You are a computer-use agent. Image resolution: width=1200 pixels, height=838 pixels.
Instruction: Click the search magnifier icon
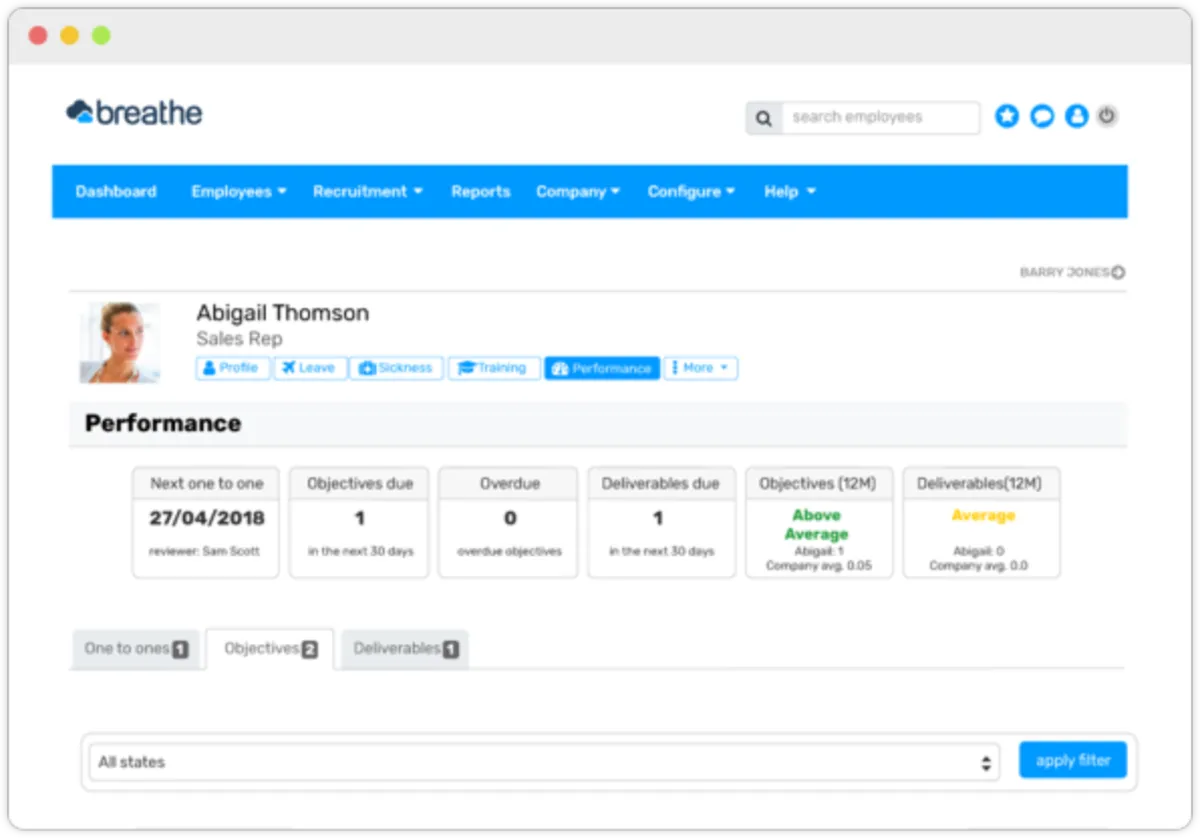click(764, 118)
